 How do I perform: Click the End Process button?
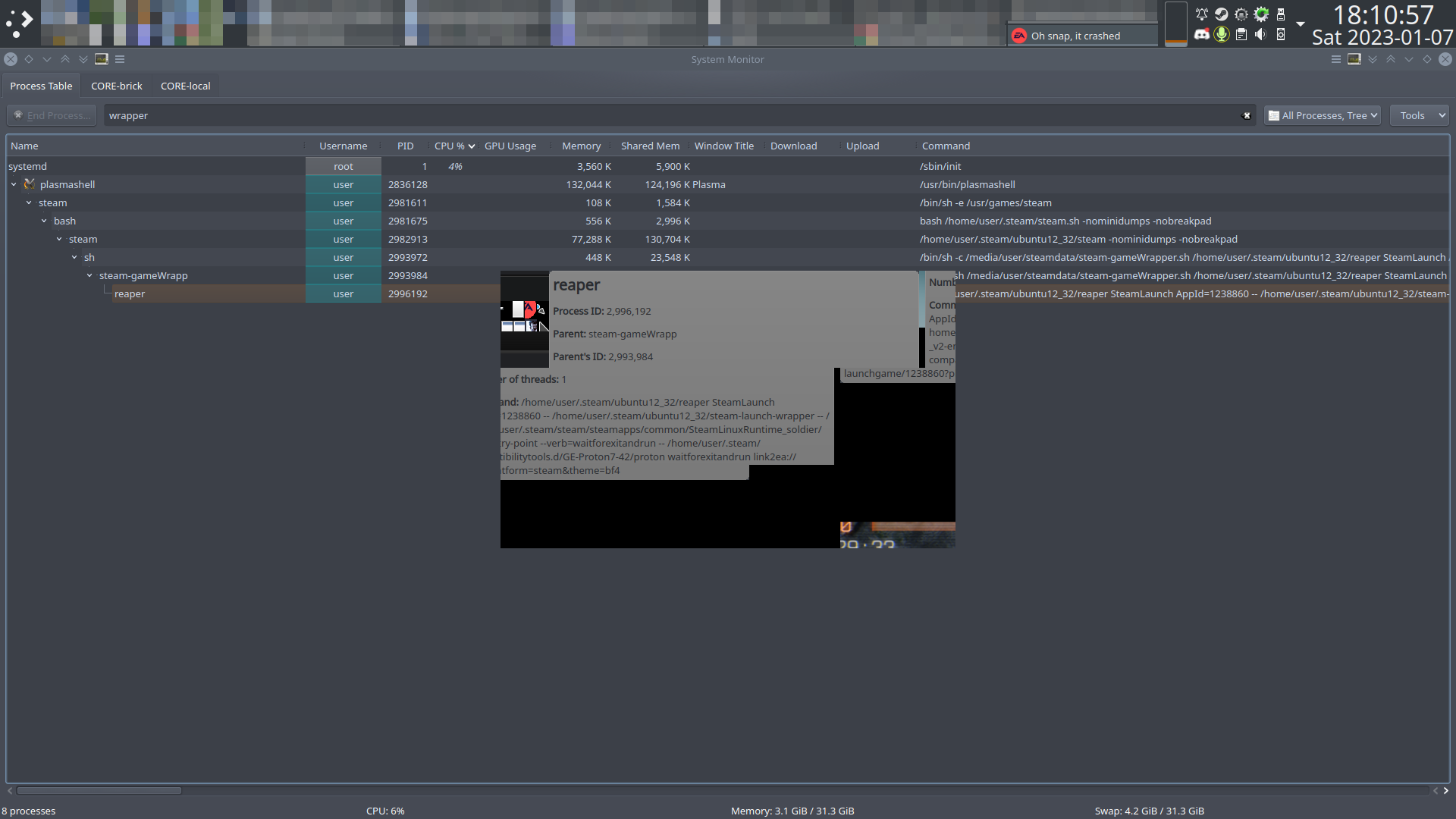52,115
